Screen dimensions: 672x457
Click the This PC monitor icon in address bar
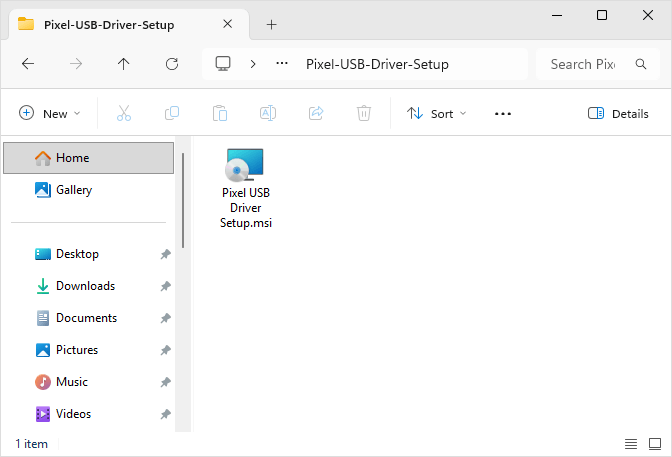tap(223, 64)
